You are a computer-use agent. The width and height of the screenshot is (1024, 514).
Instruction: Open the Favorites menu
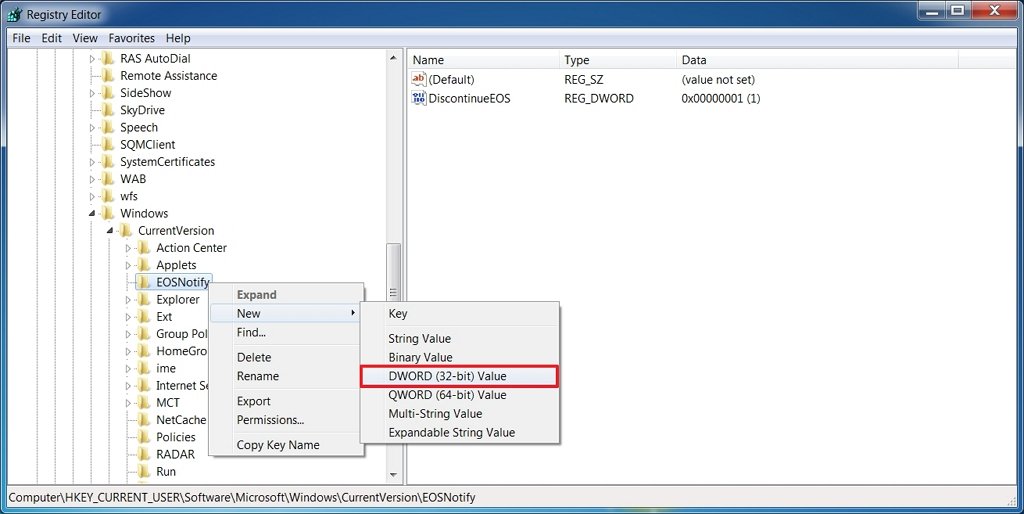tap(131, 38)
